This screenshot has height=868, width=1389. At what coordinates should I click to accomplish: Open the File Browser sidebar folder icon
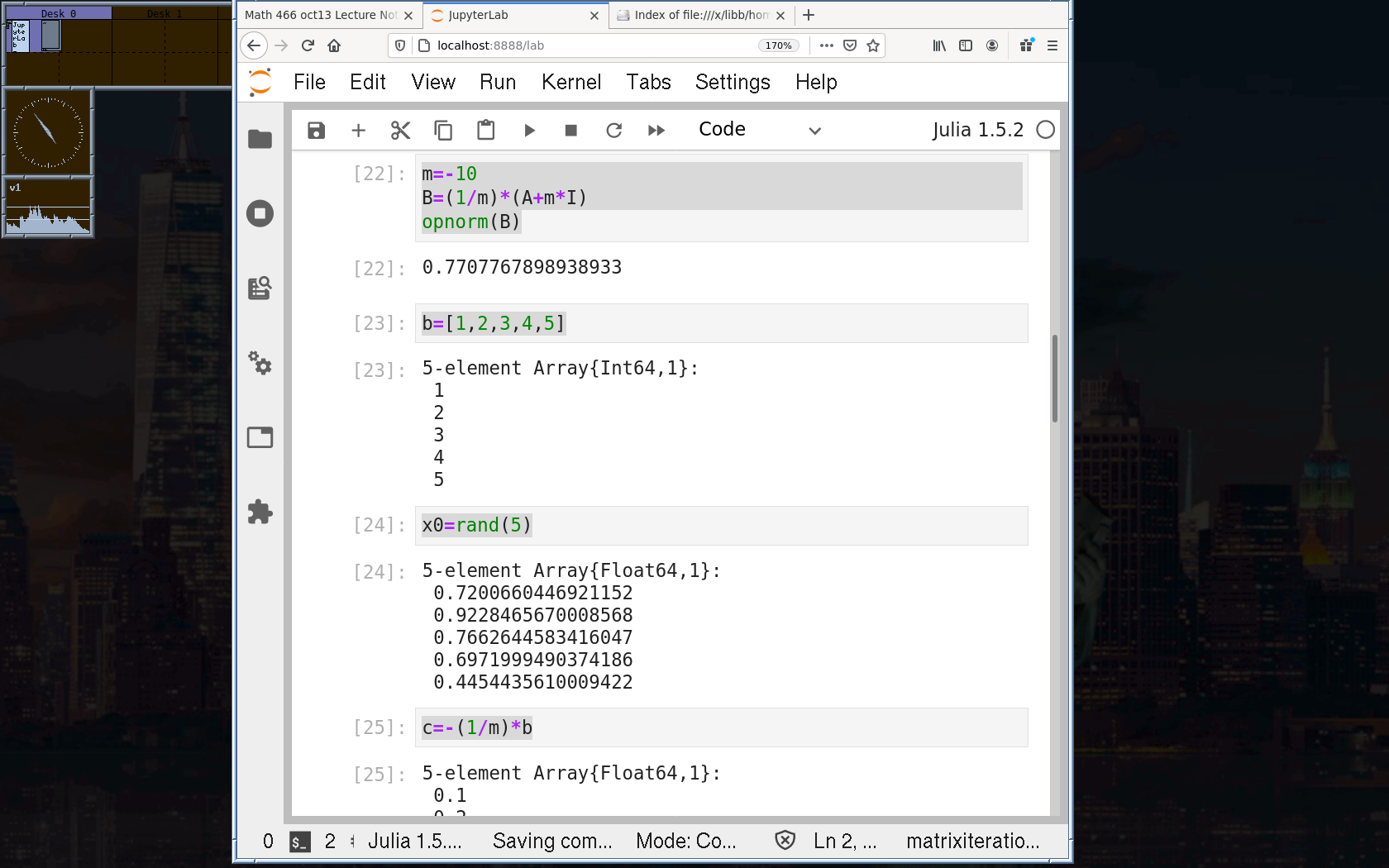260,140
